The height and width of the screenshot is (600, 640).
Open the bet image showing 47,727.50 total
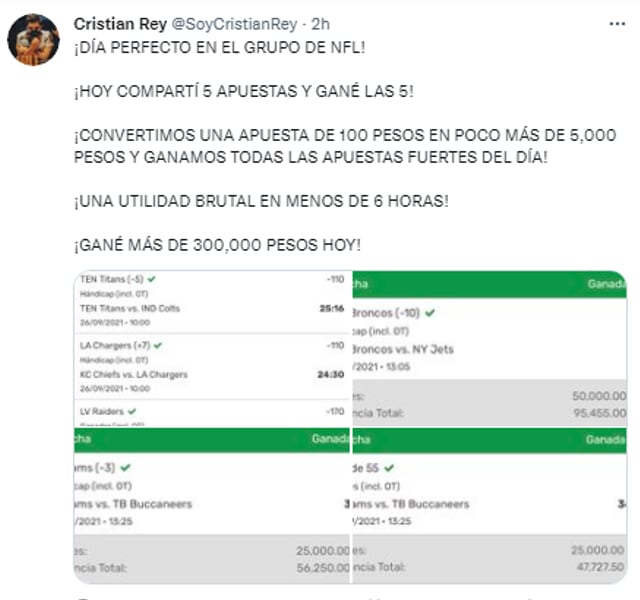click(x=490, y=506)
